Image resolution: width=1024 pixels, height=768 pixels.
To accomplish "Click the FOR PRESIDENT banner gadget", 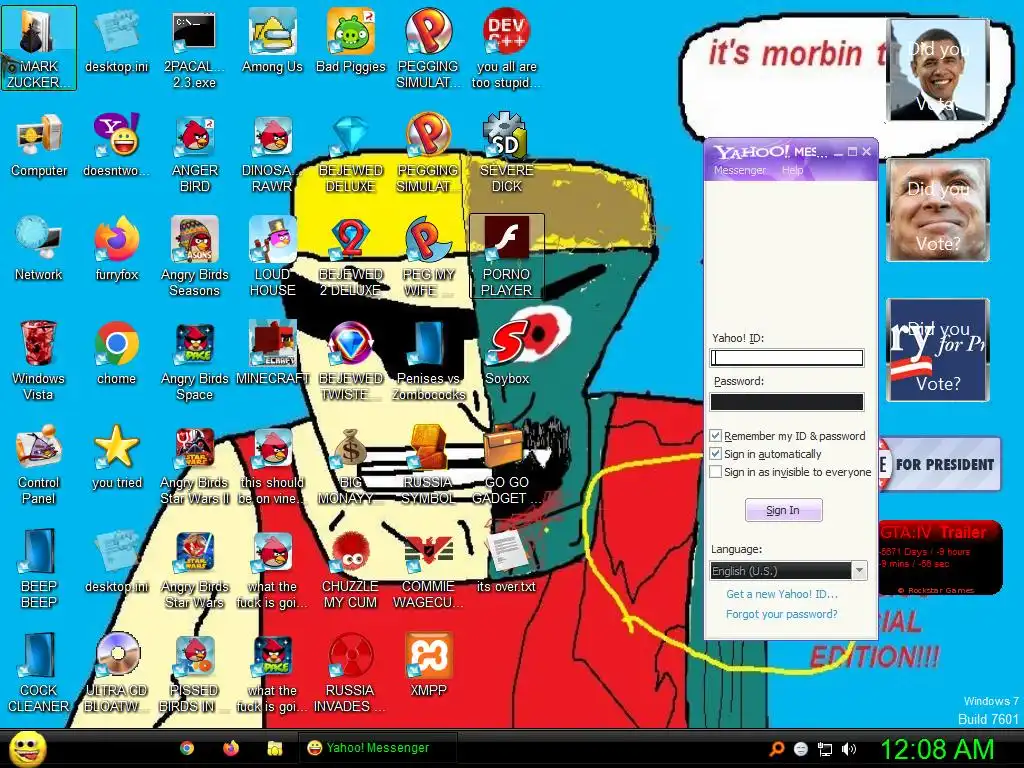I will (x=939, y=464).
